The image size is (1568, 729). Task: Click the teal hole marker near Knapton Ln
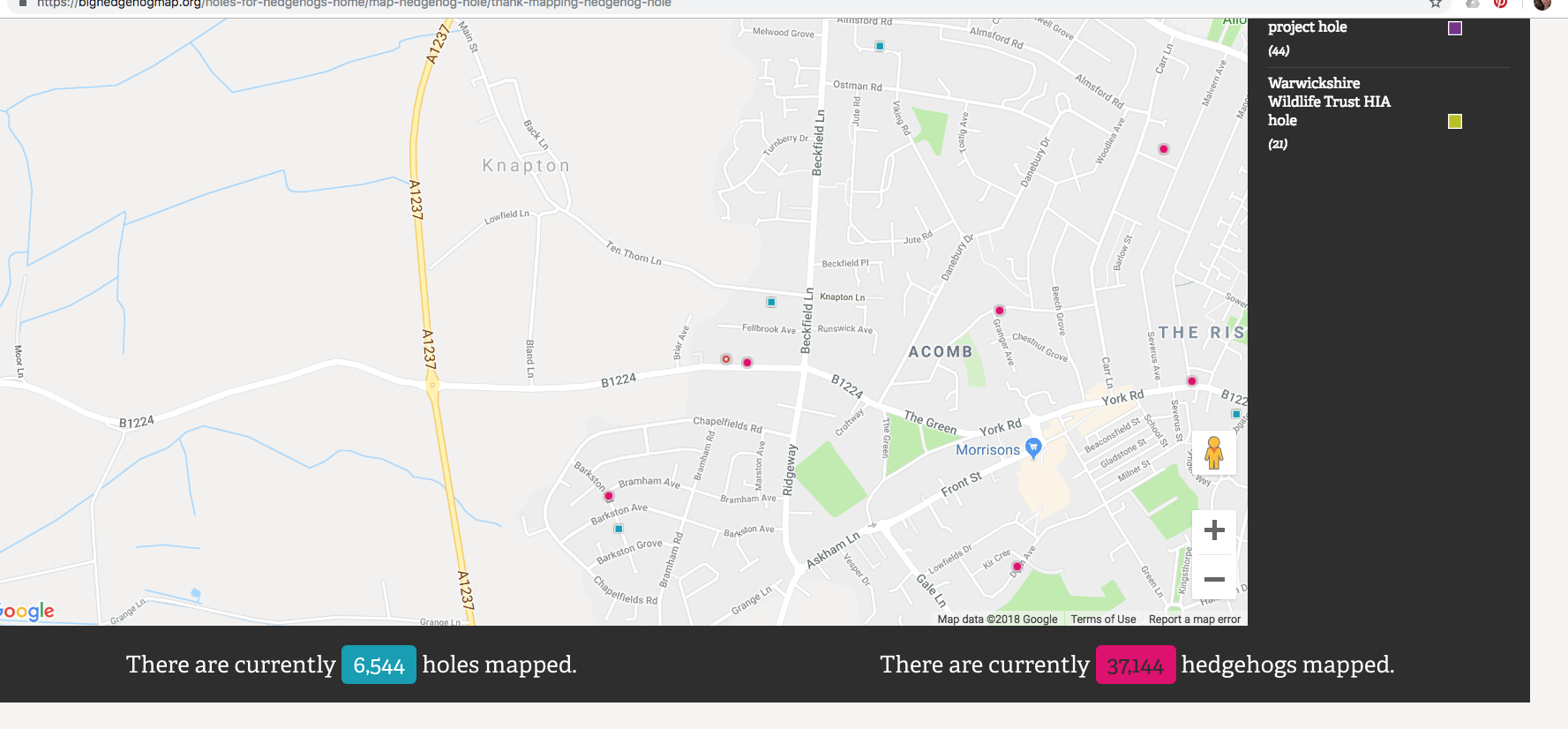tap(770, 302)
